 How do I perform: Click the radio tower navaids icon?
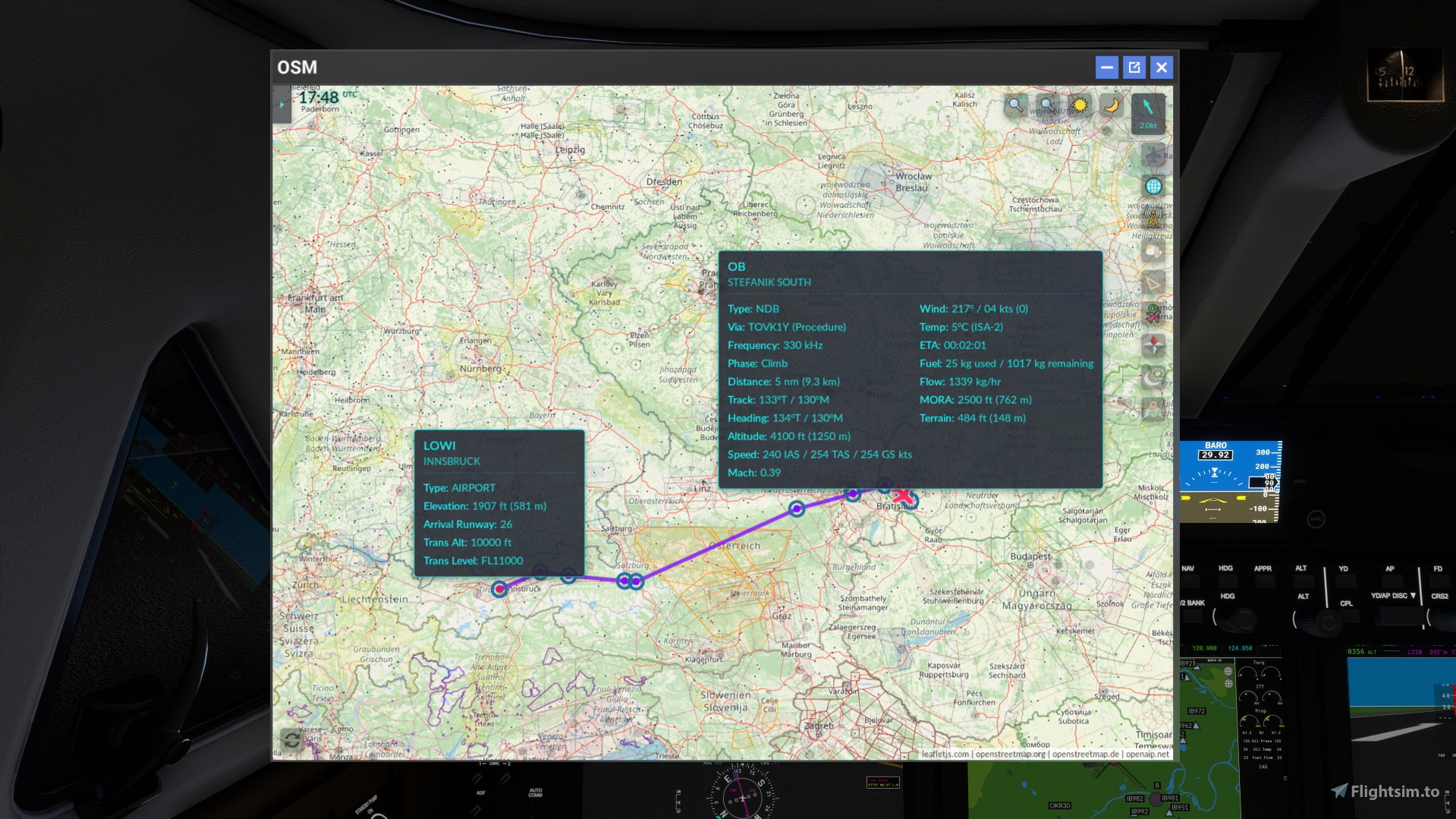click(x=1153, y=219)
